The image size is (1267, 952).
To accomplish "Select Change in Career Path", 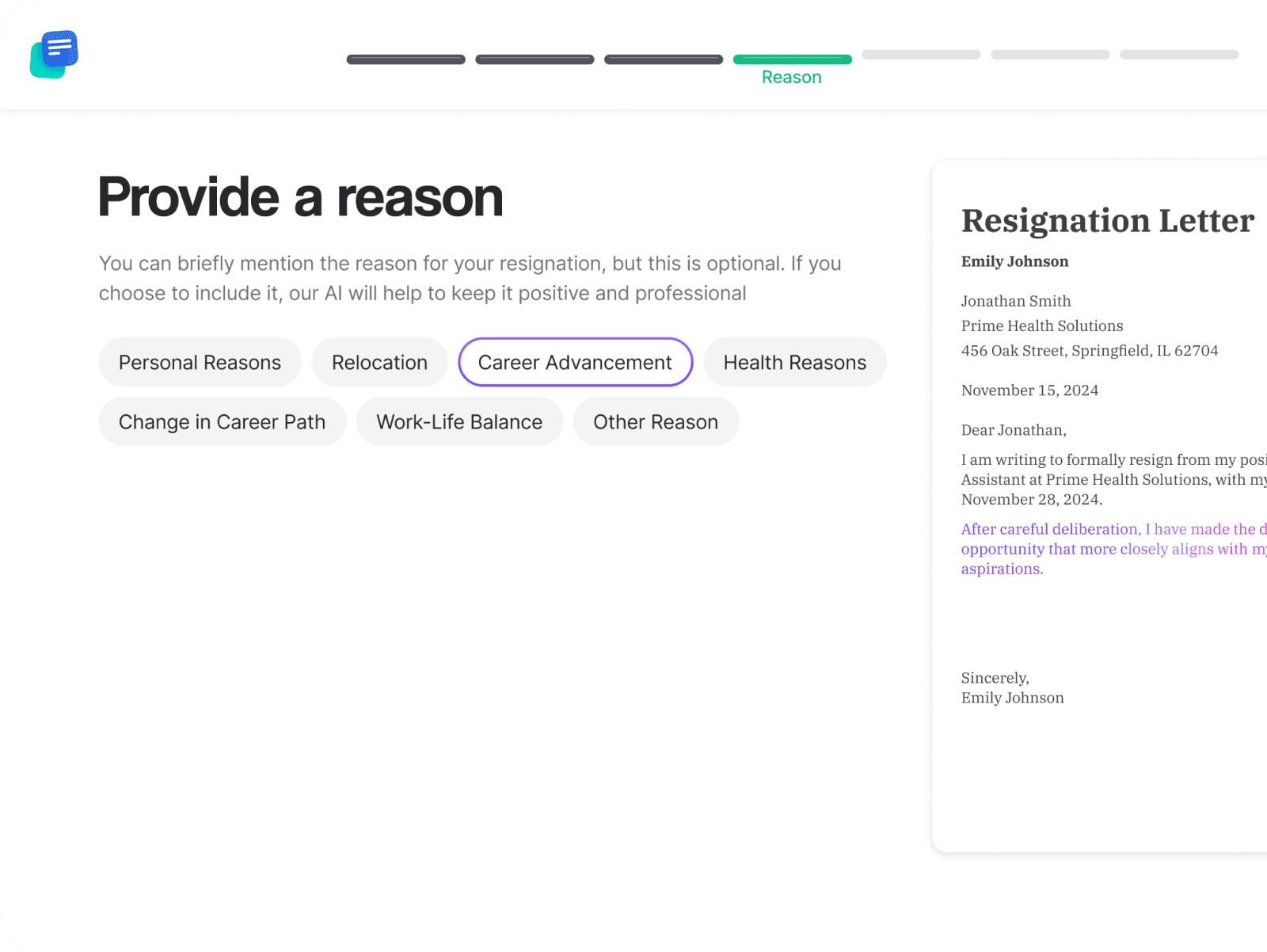I will click(x=222, y=422).
